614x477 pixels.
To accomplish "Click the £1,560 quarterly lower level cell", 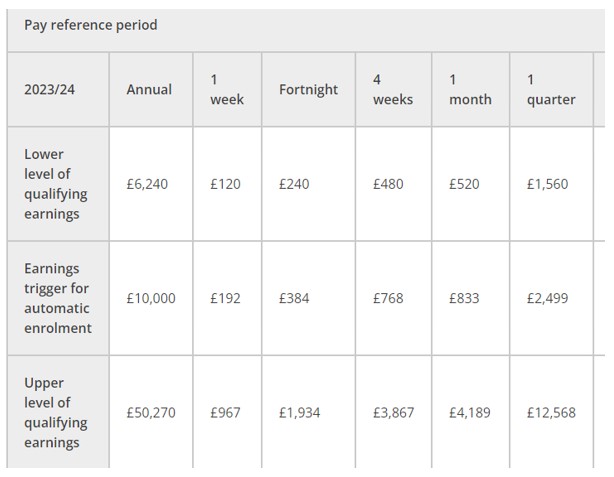I will pyautogui.click(x=547, y=184).
